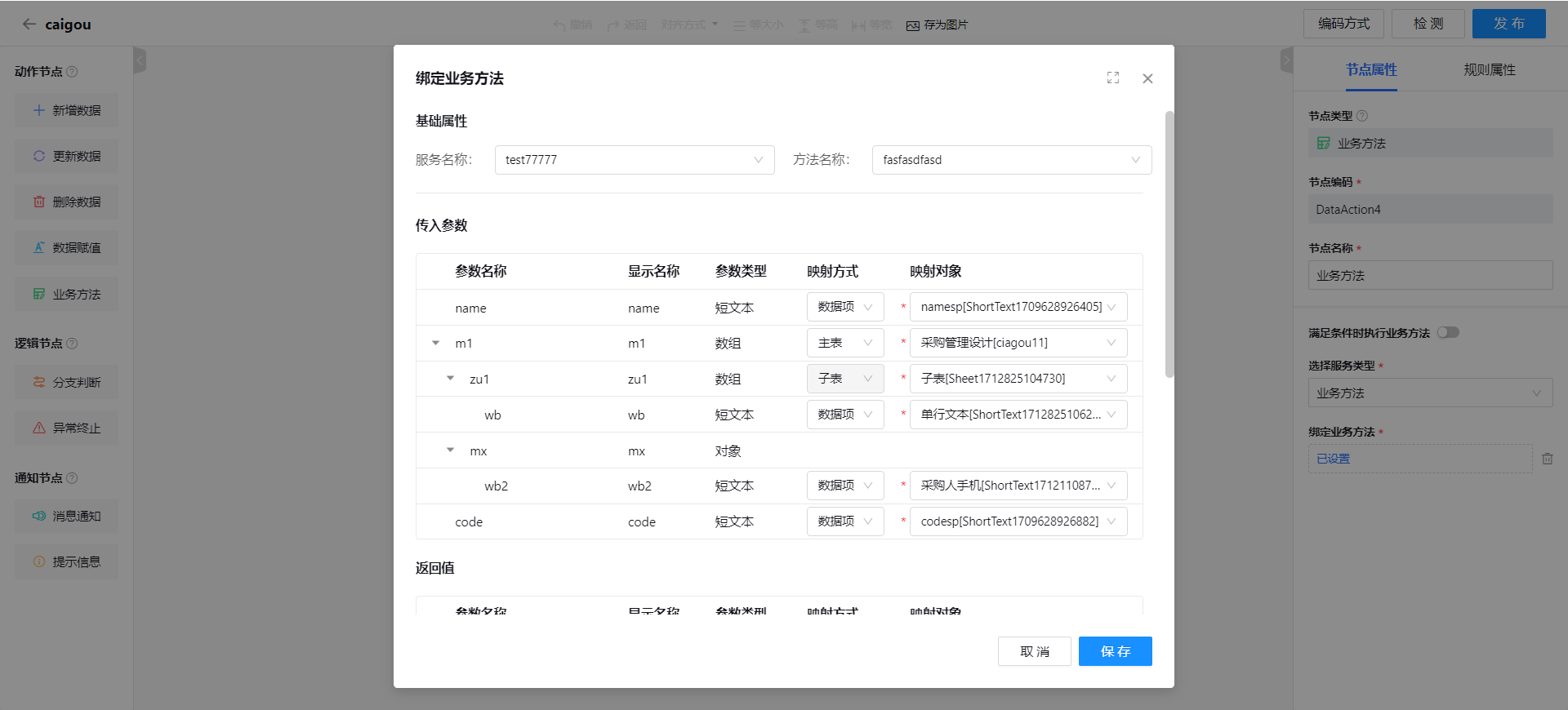Click the 提示信息 info icon
This screenshot has height=710, width=1568.
[x=39, y=561]
